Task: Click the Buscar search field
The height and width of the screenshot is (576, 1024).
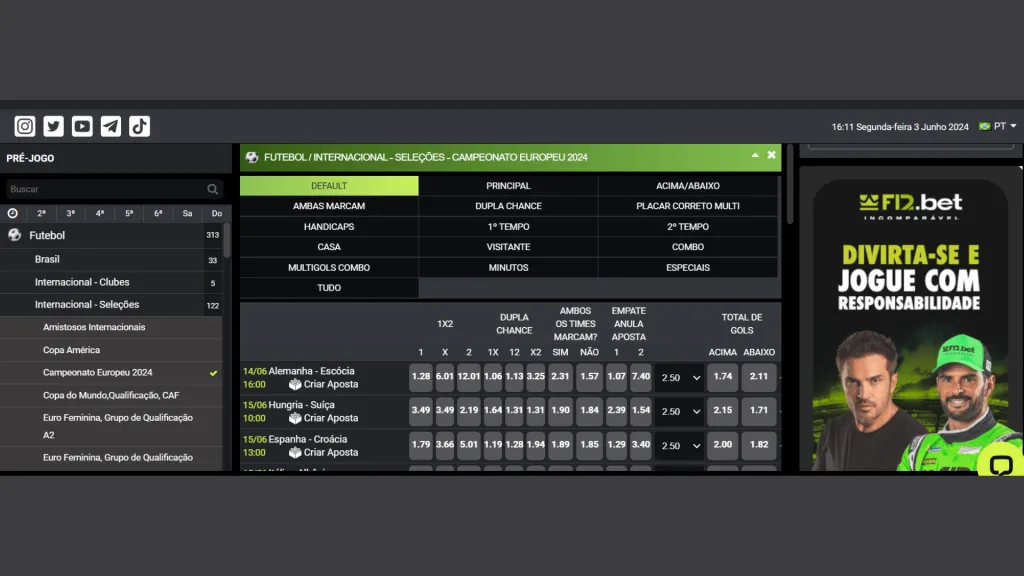Action: (105, 189)
